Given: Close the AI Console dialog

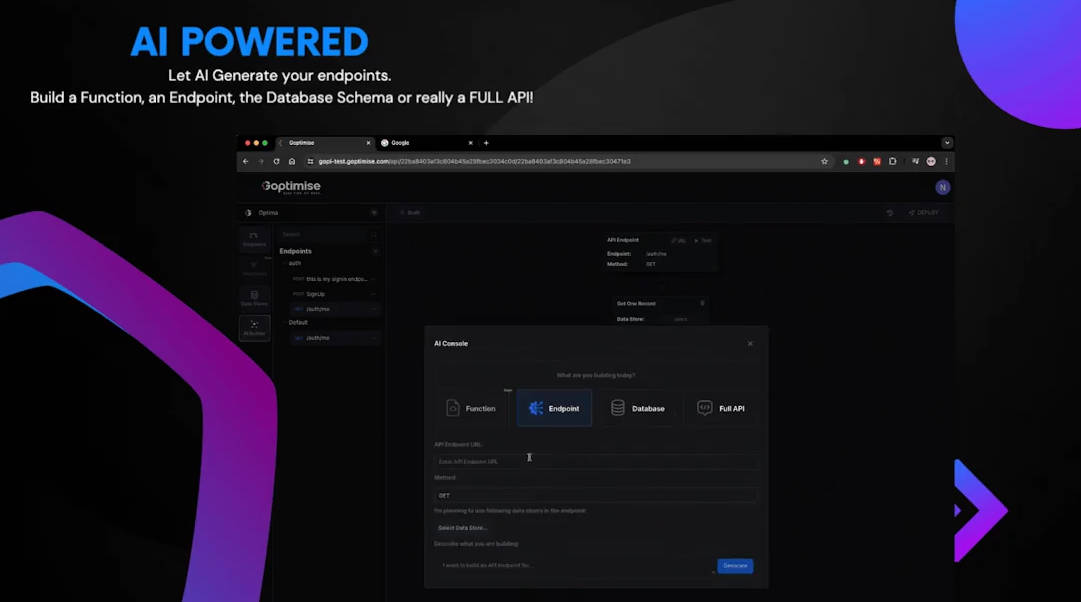Looking at the screenshot, I should [x=750, y=344].
